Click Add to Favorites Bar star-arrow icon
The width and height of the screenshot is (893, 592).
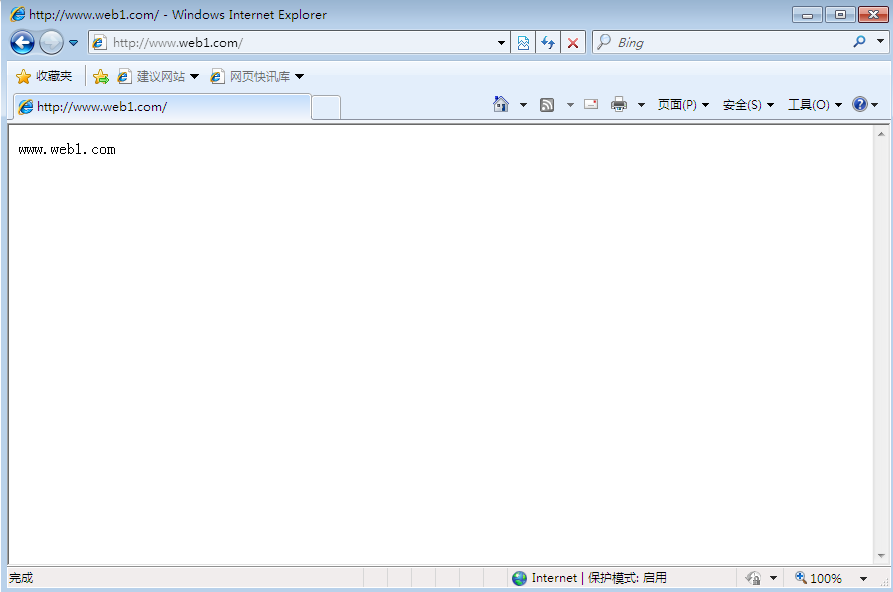click(x=101, y=76)
